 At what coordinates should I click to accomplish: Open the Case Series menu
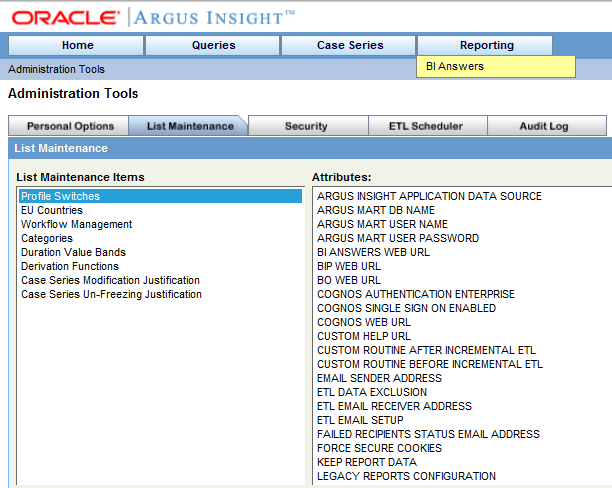[x=349, y=45]
